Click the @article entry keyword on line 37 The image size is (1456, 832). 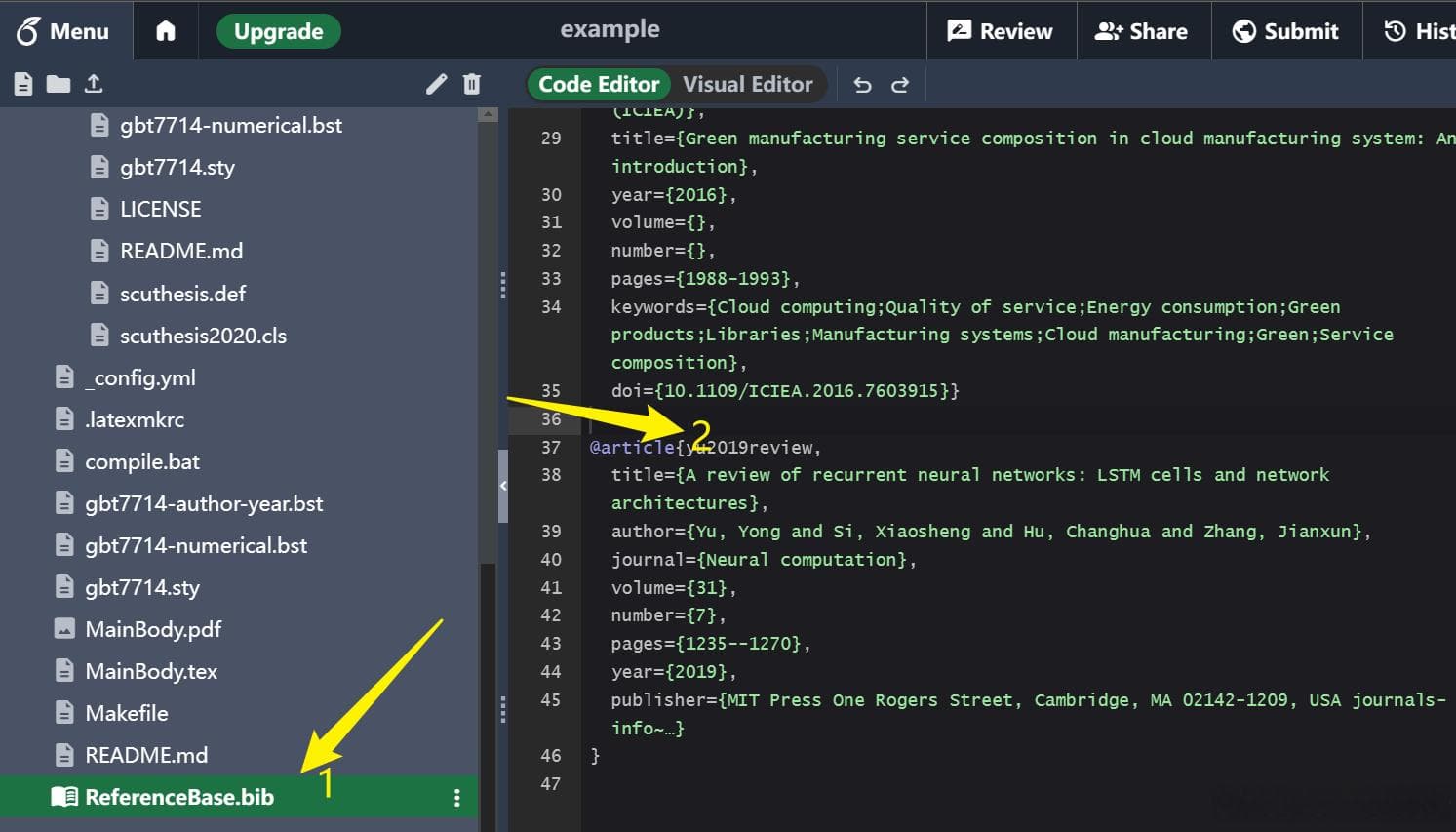coord(632,447)
